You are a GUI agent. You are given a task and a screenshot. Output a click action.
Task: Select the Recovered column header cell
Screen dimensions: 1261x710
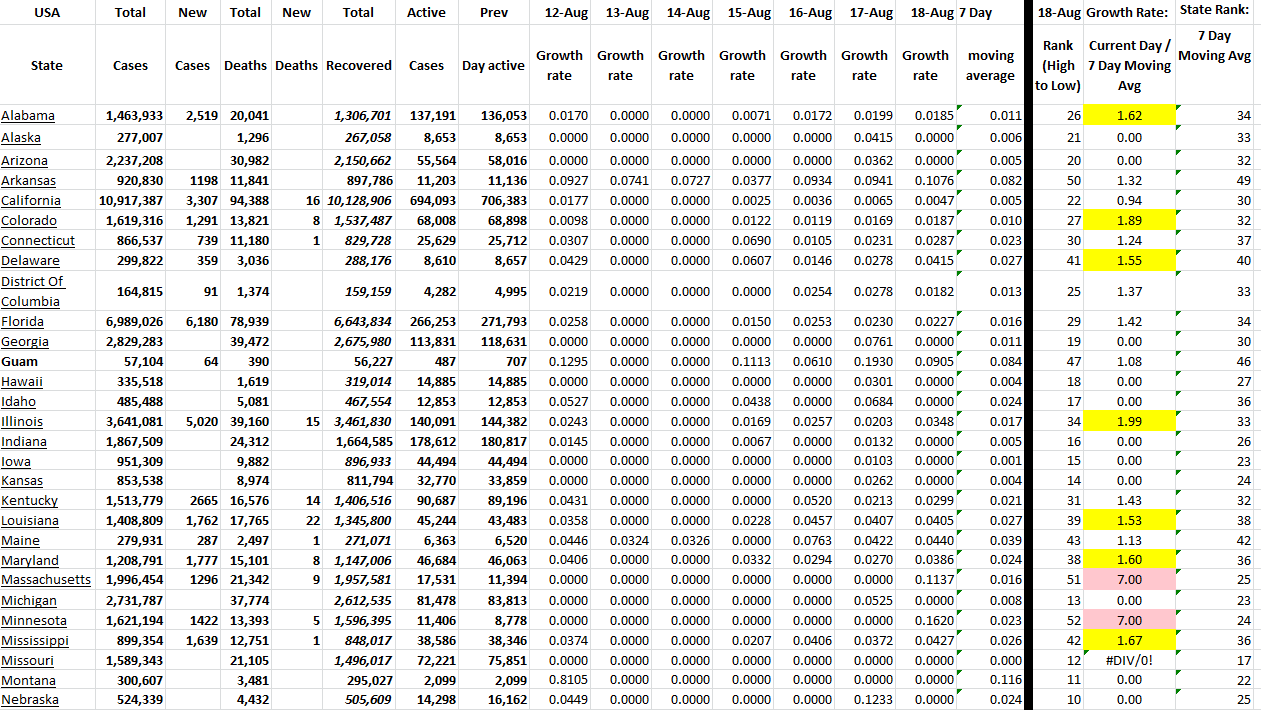pyautogui.click(x=359, y=66)
